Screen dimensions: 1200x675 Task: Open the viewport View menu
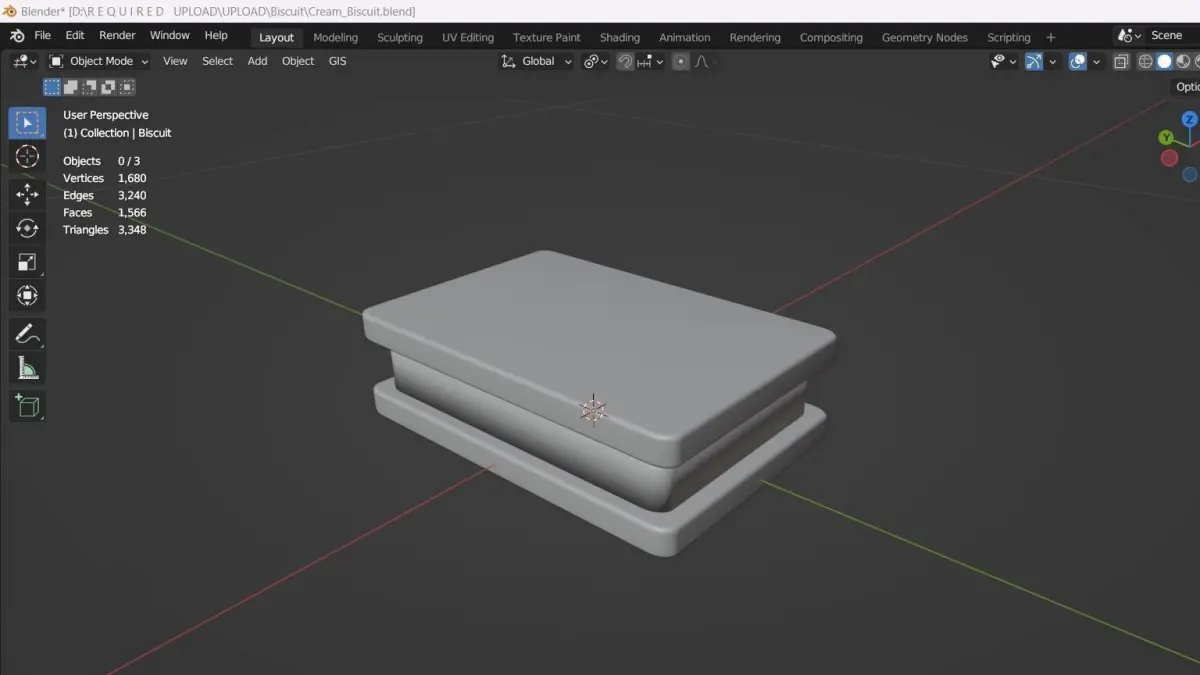click(x=175, y=61)
